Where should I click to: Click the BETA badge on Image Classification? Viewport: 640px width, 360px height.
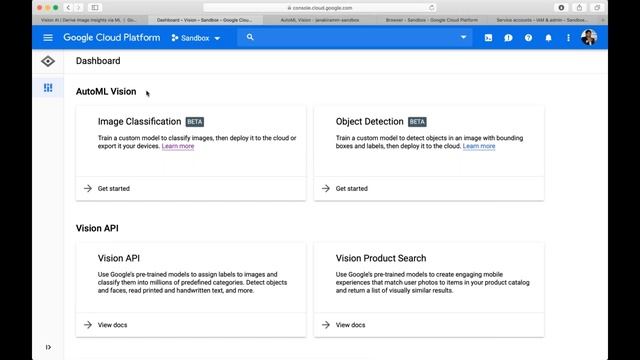coord(195,122)
